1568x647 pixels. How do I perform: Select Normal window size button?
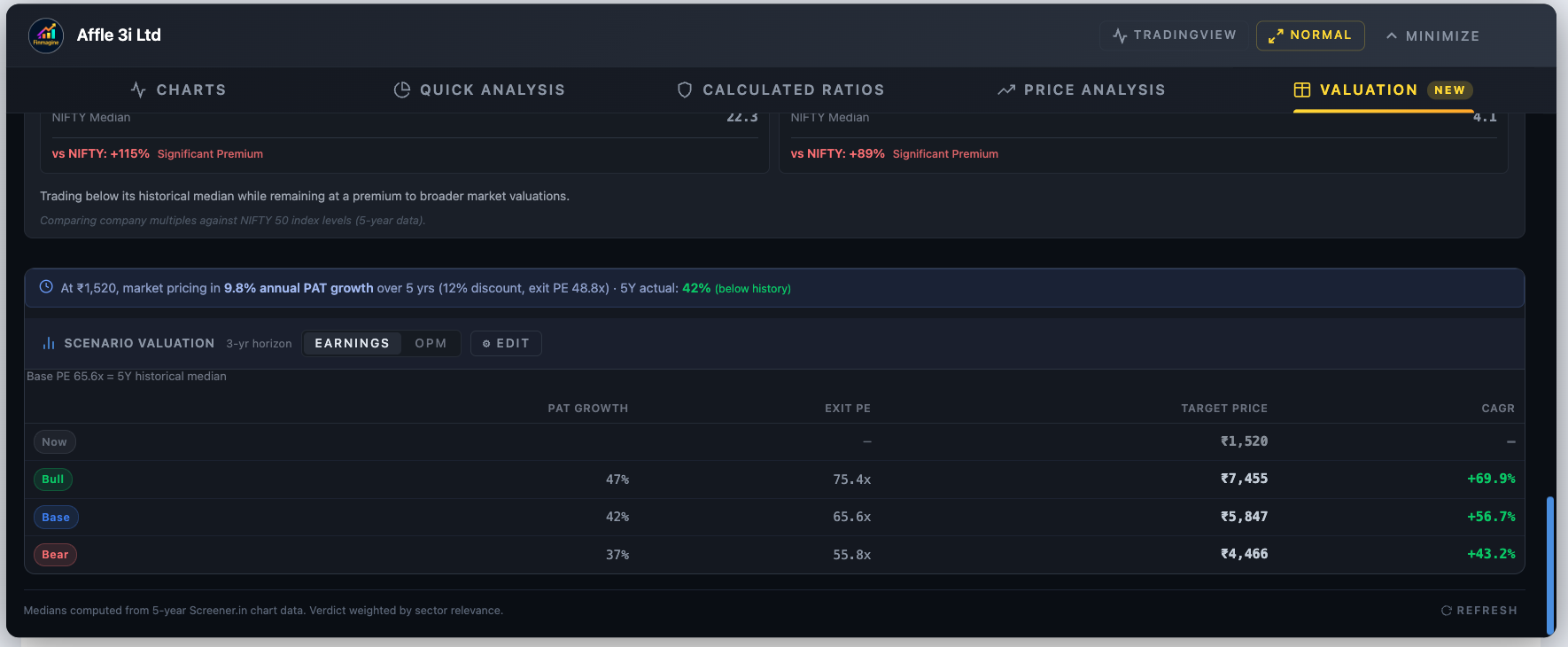pyautogui.click(x=1310, y=35)
